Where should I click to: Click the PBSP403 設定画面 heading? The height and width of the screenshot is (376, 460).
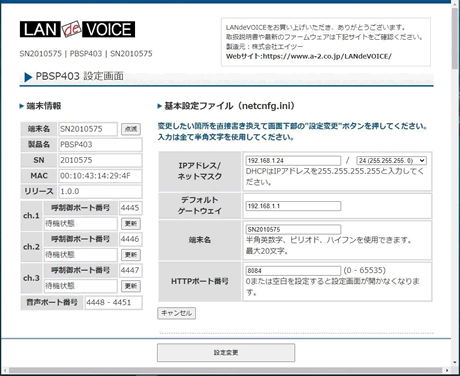pos(79,76)
